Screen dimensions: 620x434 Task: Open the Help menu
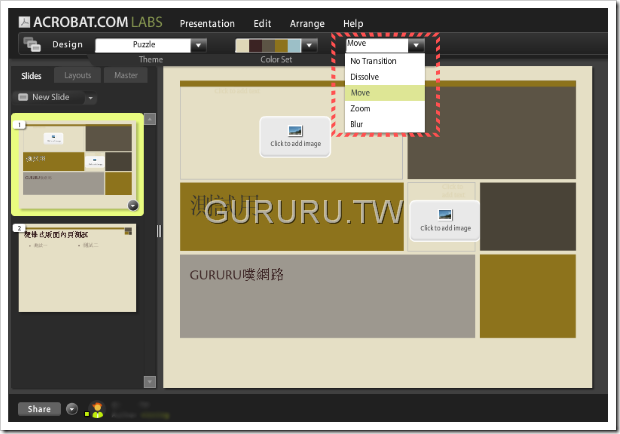[353, 24]
